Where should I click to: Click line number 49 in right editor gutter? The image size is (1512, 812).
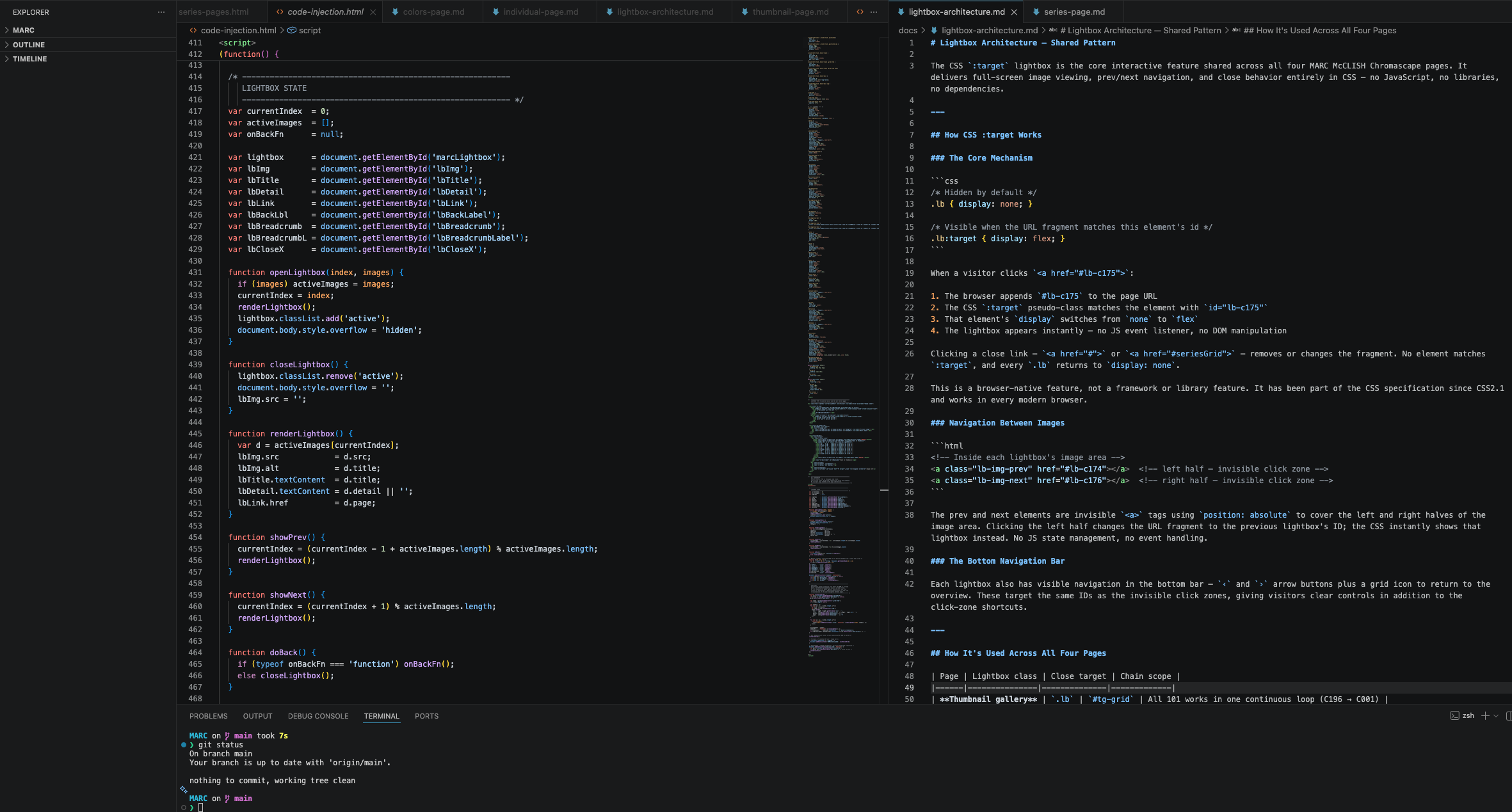(909, 688)
